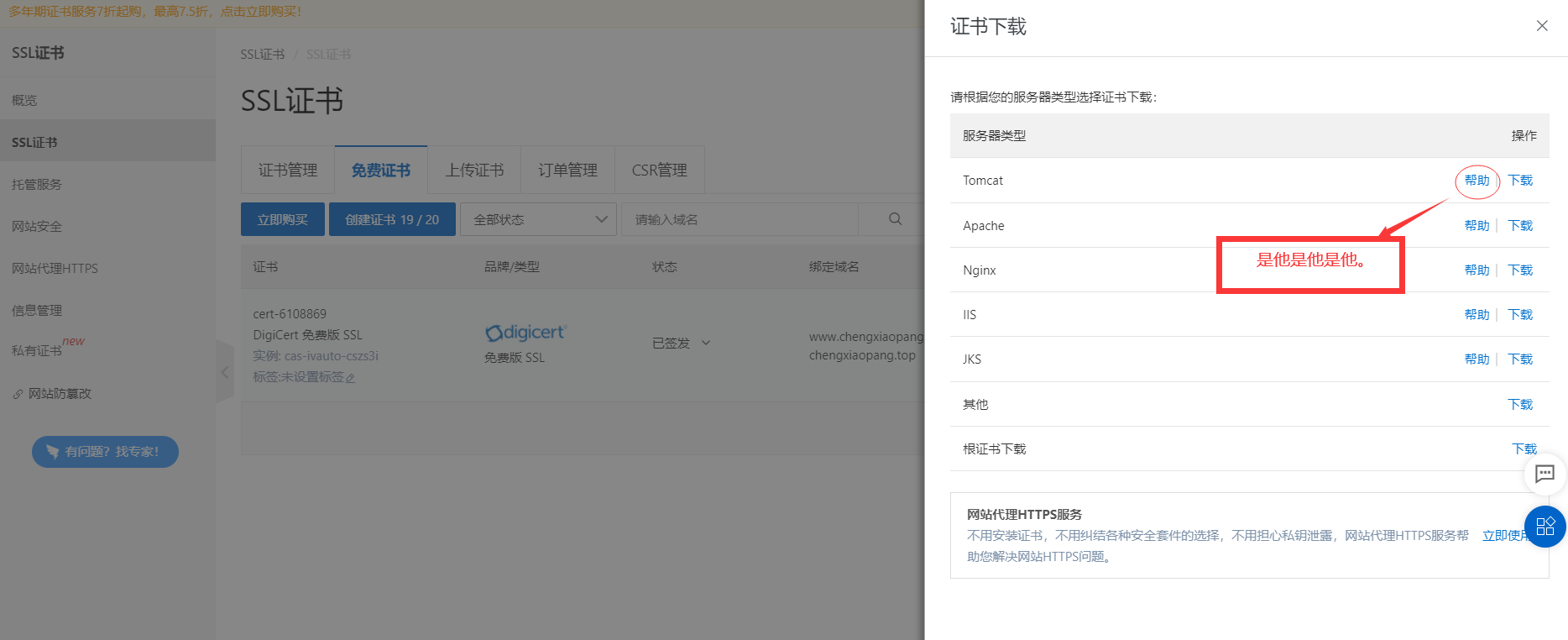Open the 全部状态 dropdown

click(x=539, y=219)
